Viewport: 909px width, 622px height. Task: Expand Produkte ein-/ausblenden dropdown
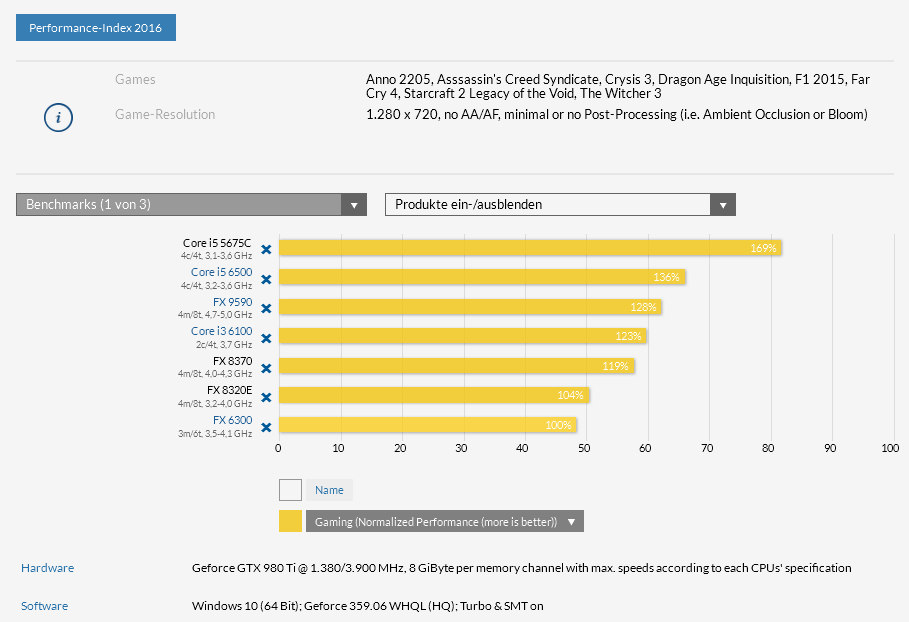560,205
